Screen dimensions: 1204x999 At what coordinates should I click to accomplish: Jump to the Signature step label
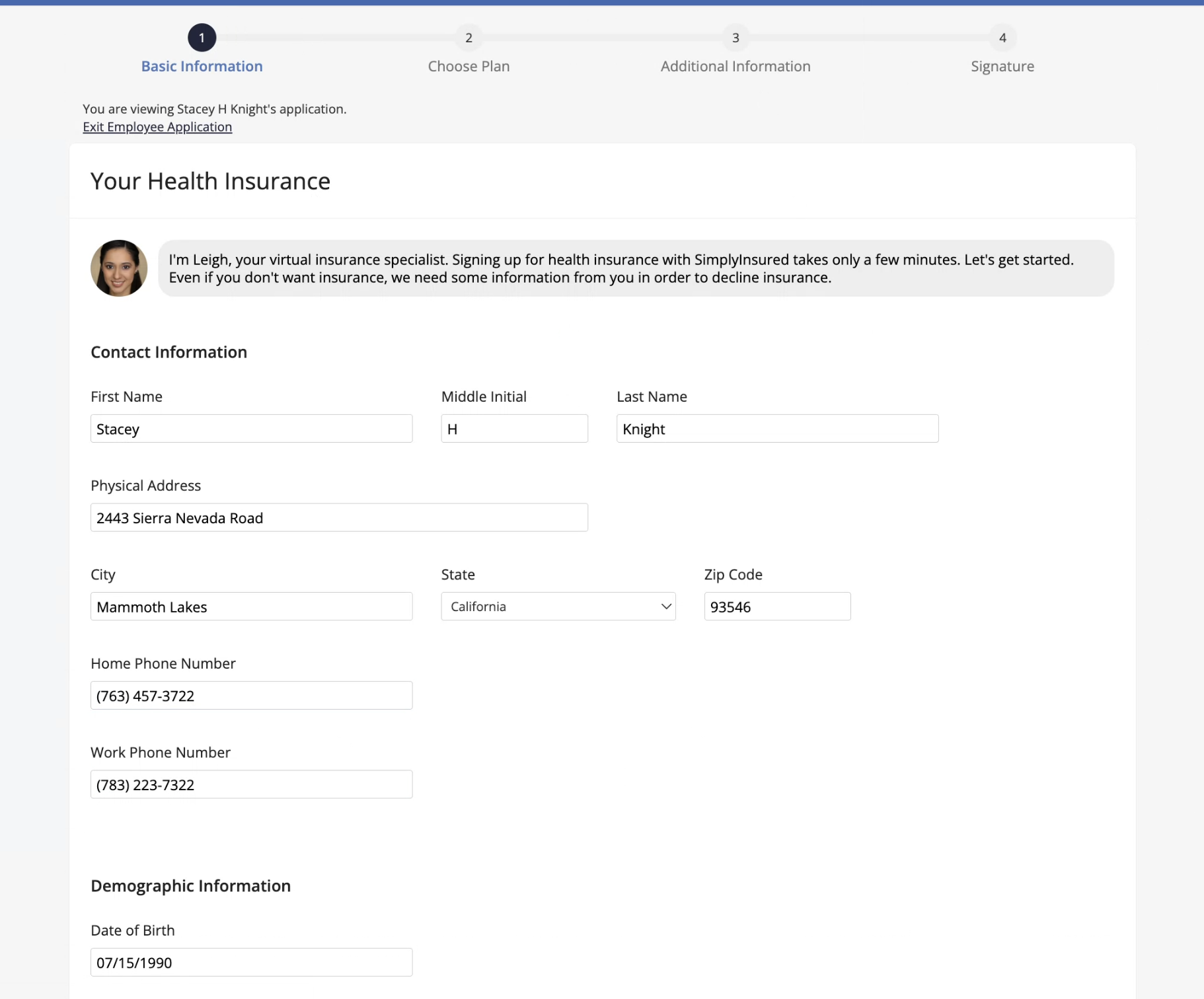(x=1002, y=67)
